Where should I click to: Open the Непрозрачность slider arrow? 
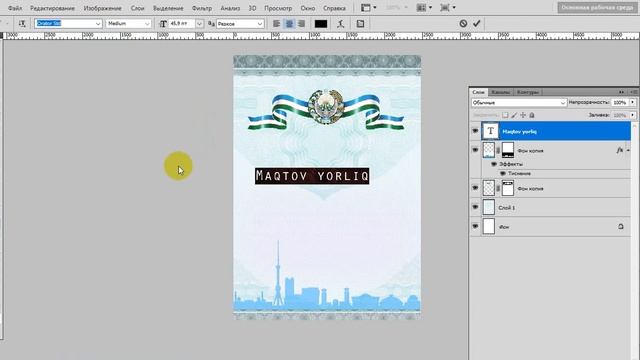(633, 102)
